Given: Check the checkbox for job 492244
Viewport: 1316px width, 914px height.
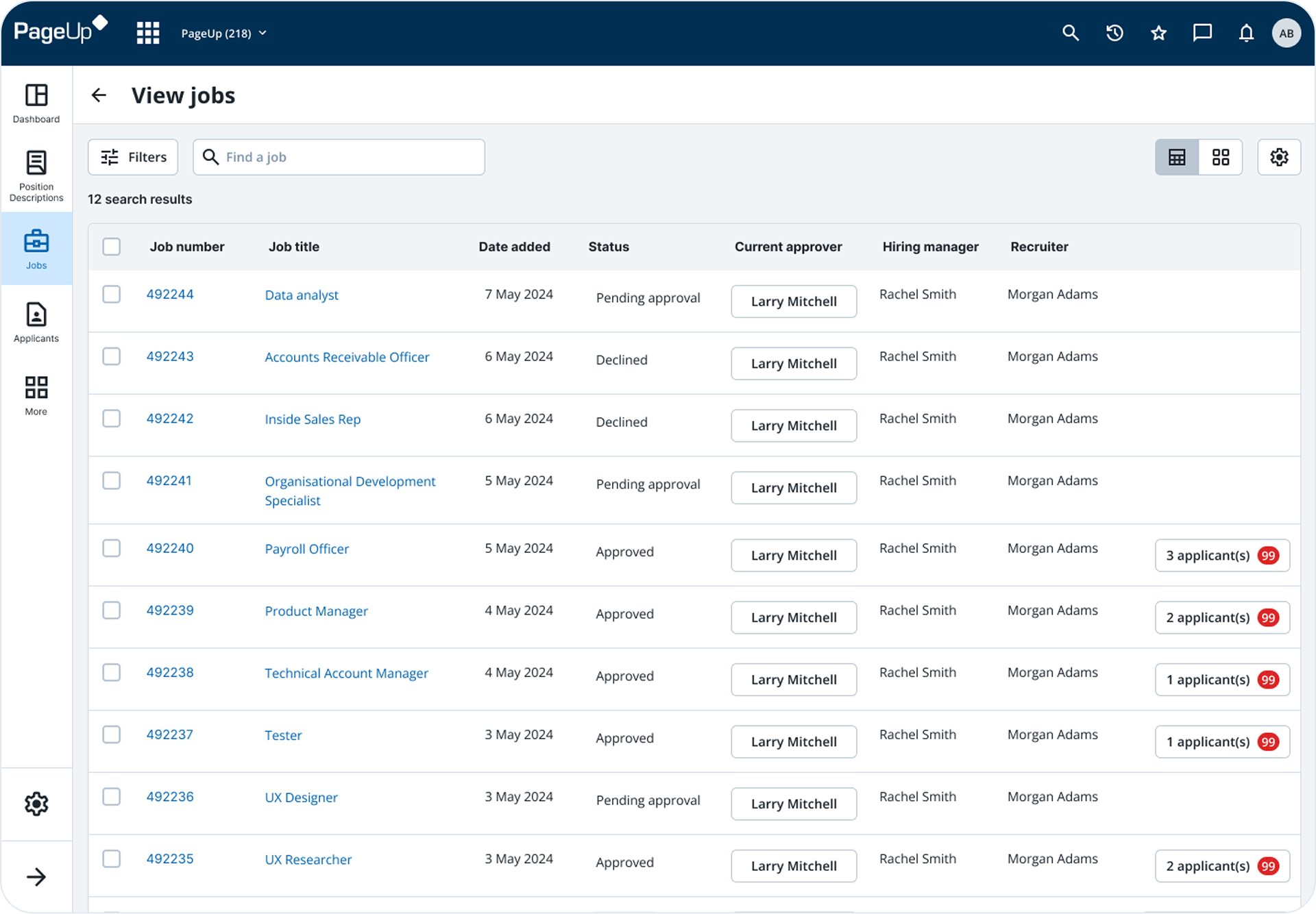Looking at the screenshot, I should click(112, 294).
